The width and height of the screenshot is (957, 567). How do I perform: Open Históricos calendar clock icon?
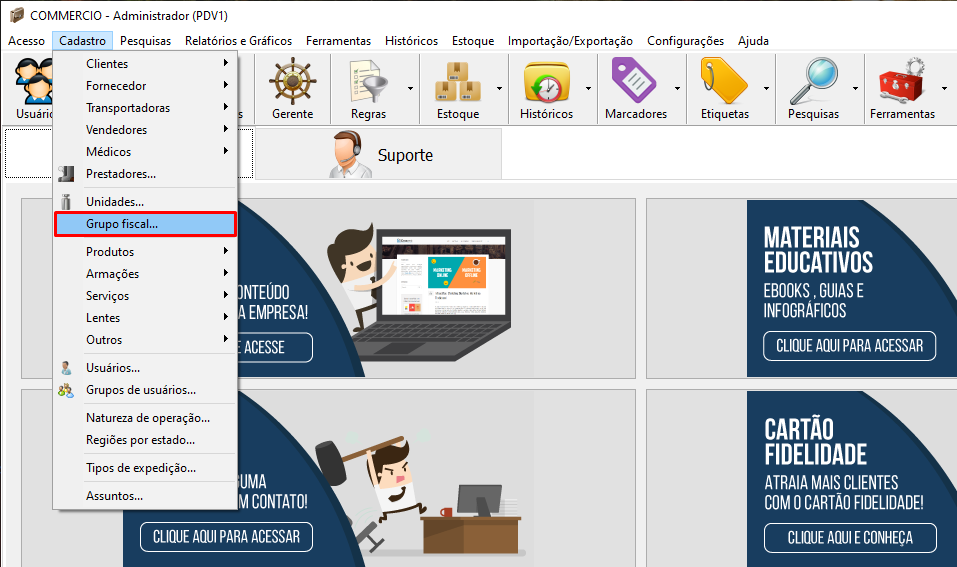click(546, 81)
